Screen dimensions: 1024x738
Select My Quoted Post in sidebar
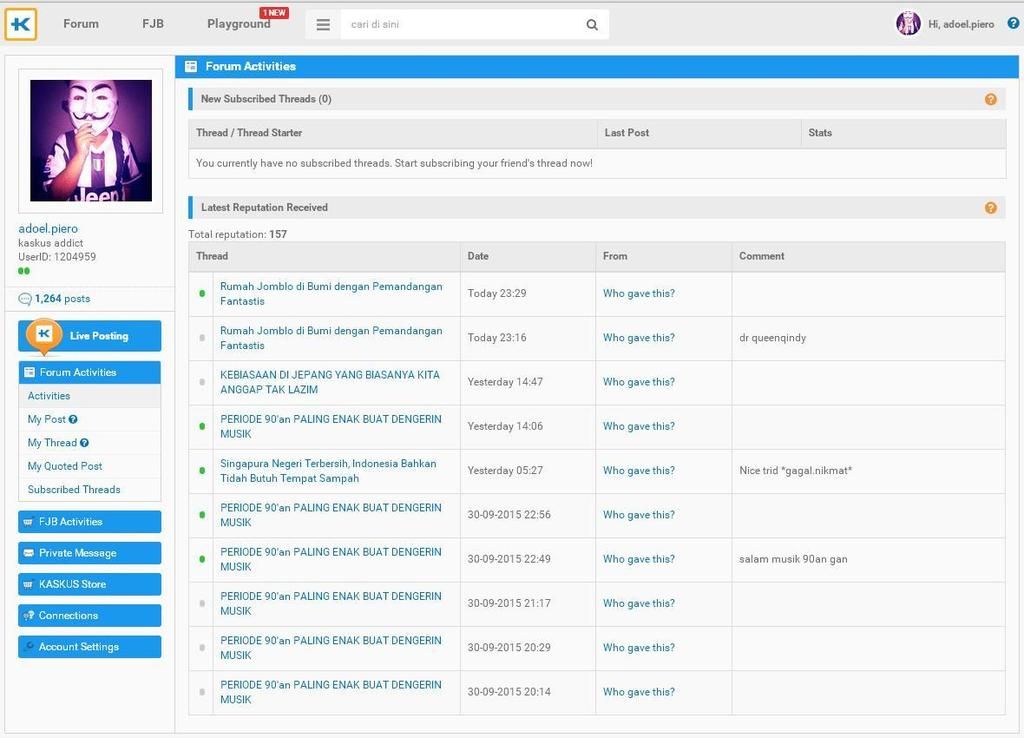pos(65,466)
